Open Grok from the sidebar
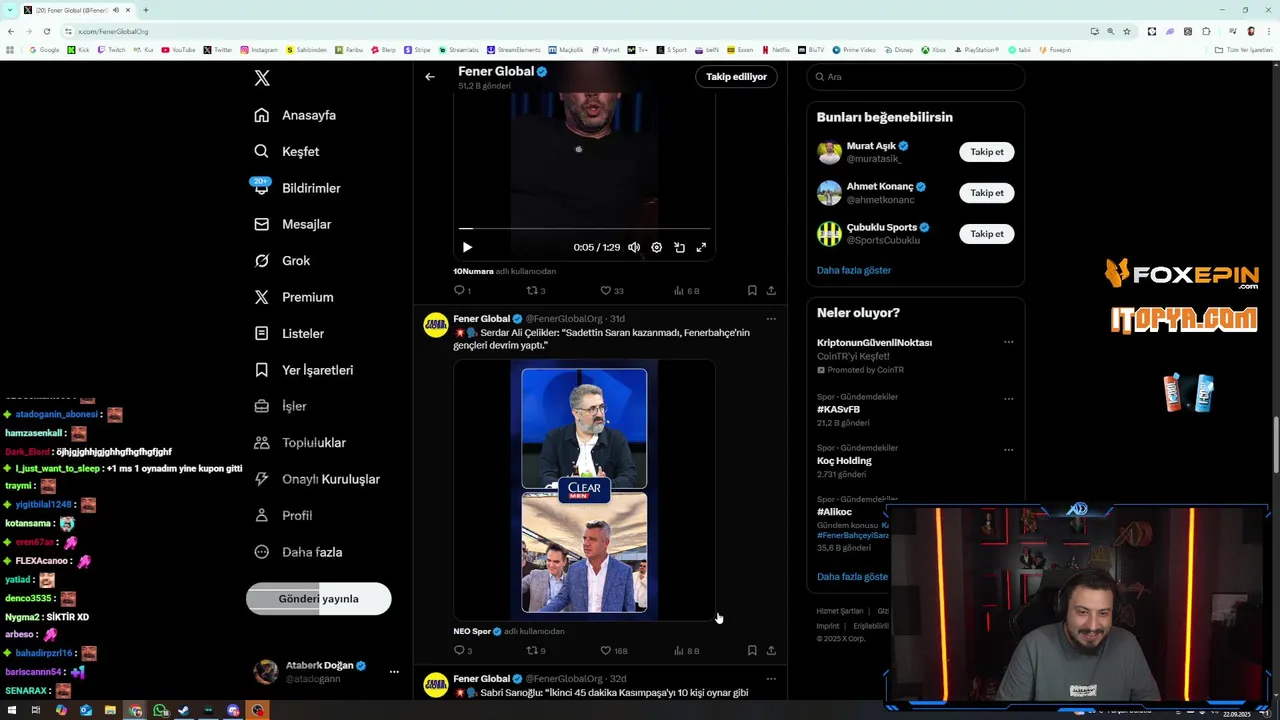The width and height of the screenshot is (1280, 720). pos(282,260)
